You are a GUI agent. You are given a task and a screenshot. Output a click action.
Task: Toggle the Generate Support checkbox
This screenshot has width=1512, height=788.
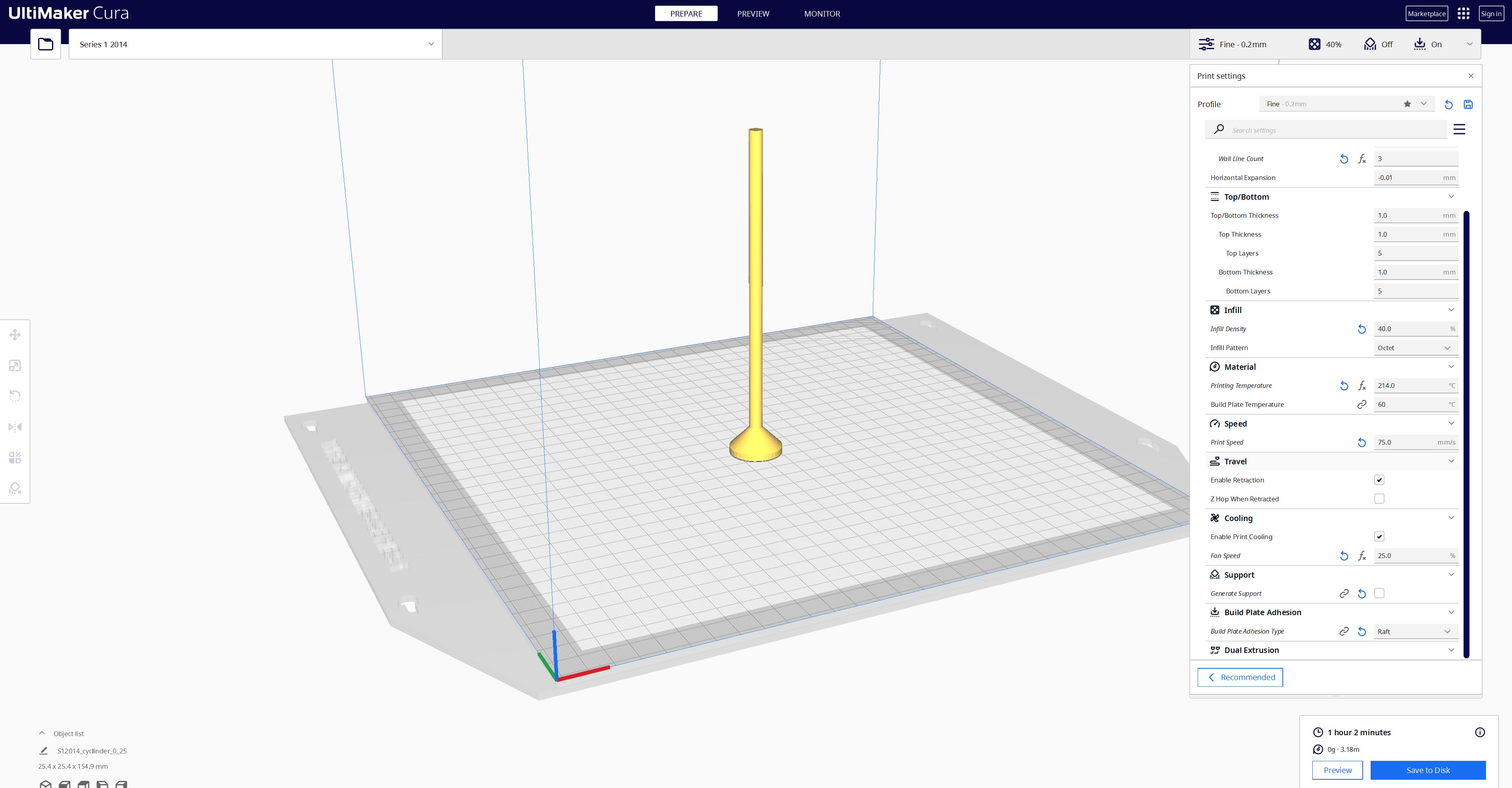click(x=1379, y=593)
